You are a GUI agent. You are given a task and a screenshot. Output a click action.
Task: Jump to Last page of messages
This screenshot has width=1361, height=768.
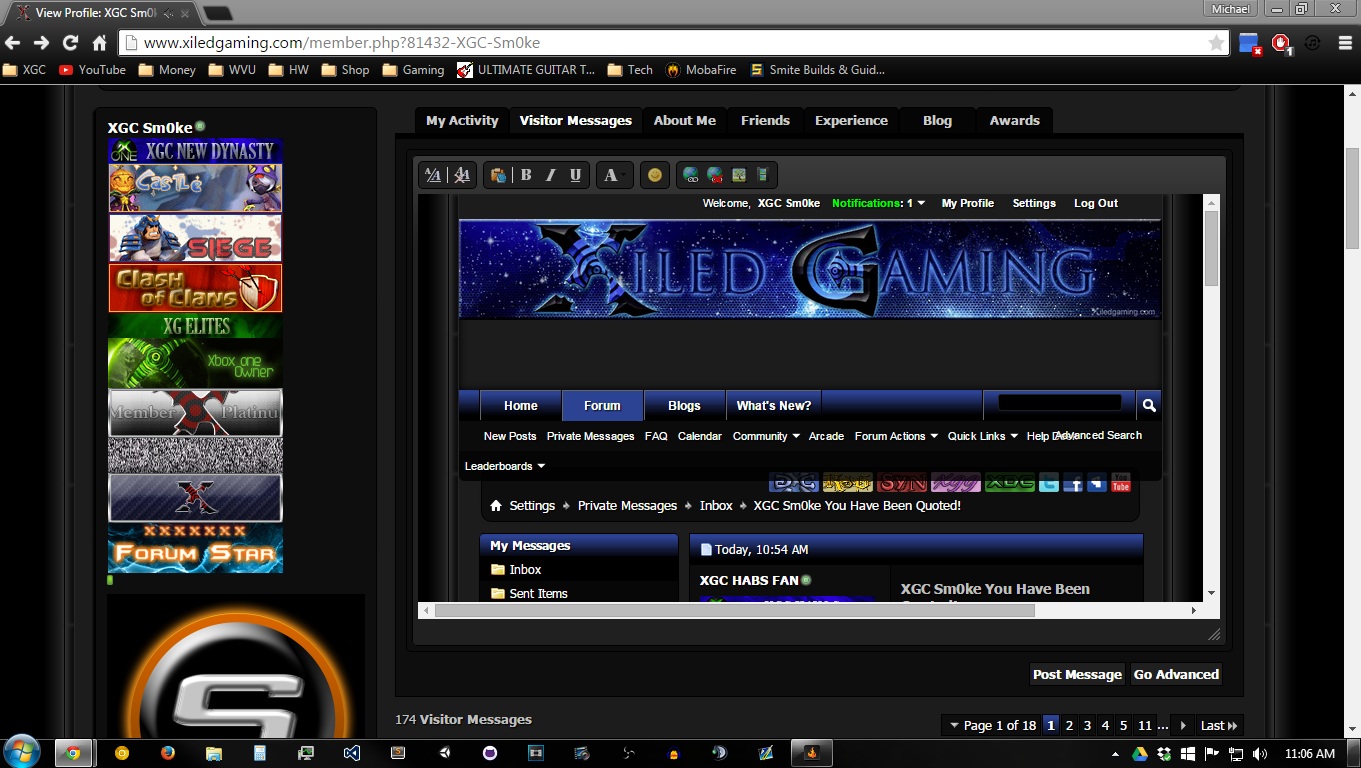(x=1219, y=725)
